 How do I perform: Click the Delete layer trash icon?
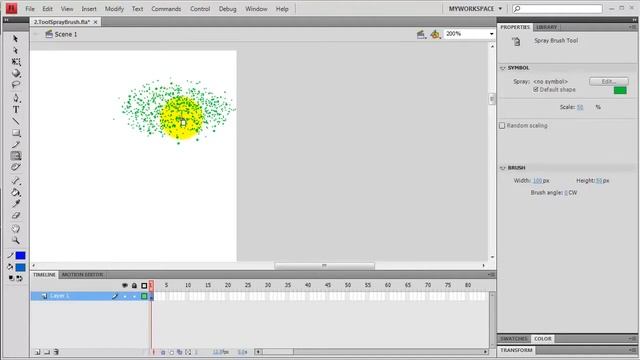56,352
